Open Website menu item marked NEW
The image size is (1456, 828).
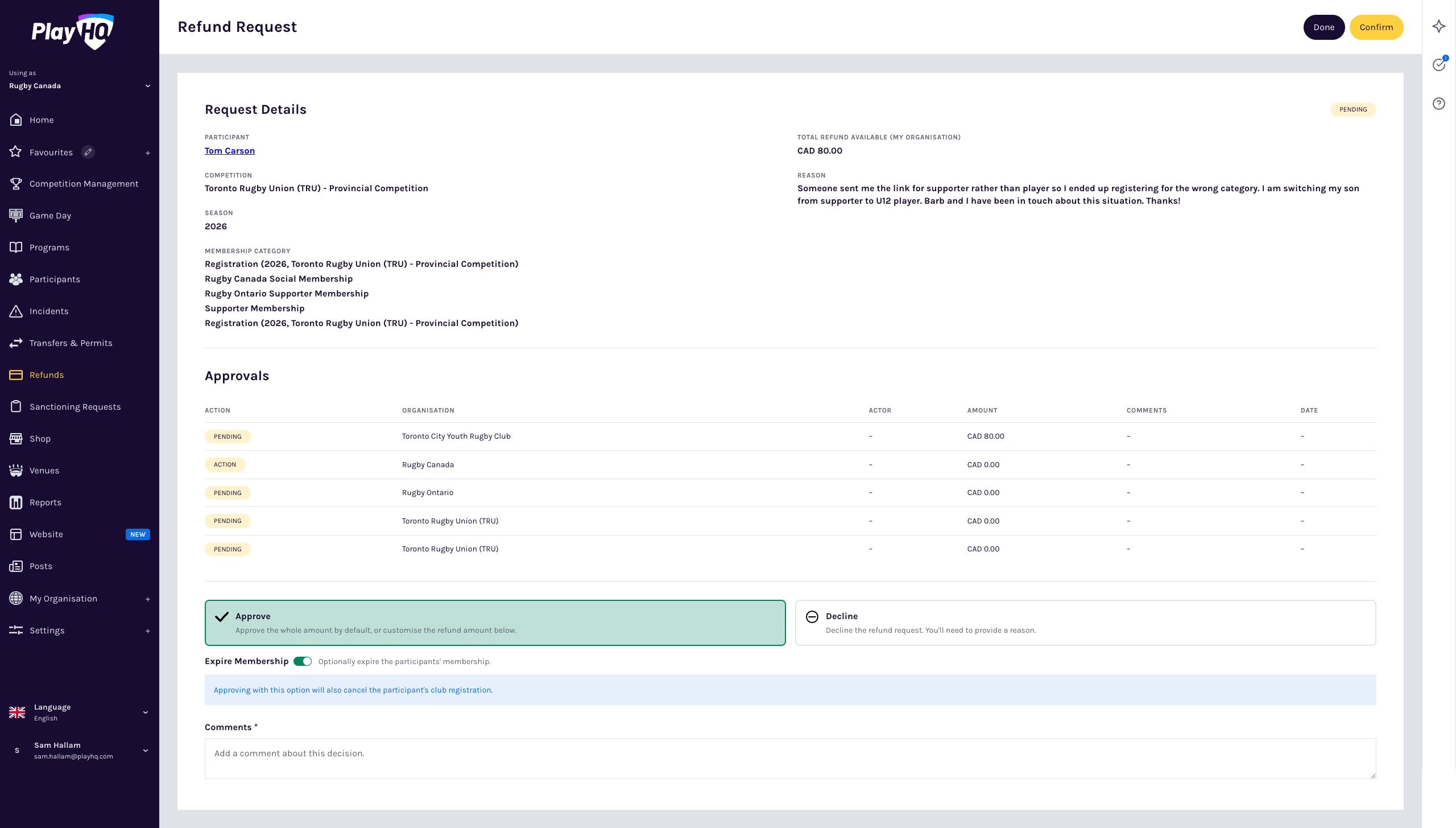80,534
